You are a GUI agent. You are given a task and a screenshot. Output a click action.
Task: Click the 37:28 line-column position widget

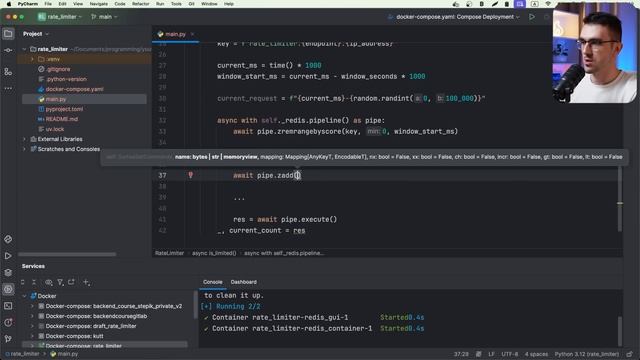(461, 354)
